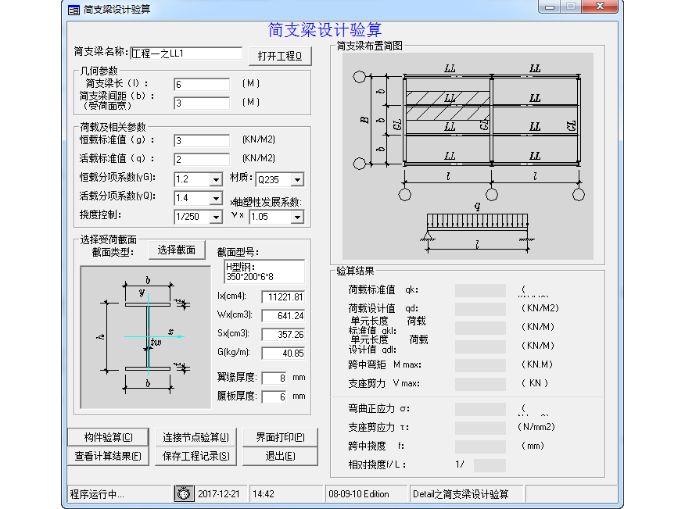The height and width of the screenshot is (509, 688).
Task: Click the clock icon in status bar
Action: pos(183,494)
